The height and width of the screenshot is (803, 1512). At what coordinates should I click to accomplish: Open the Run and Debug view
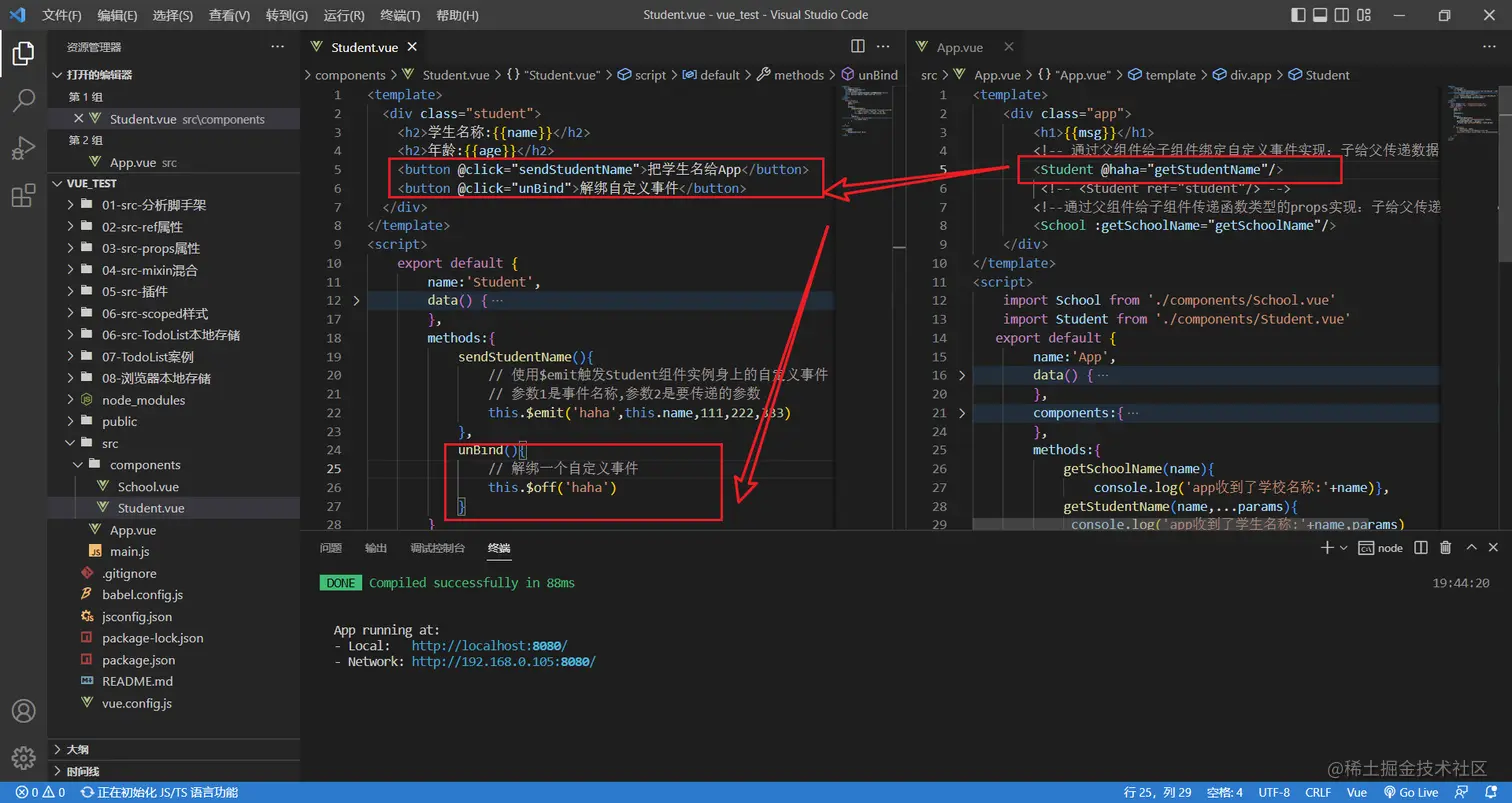tap(23, 148)
